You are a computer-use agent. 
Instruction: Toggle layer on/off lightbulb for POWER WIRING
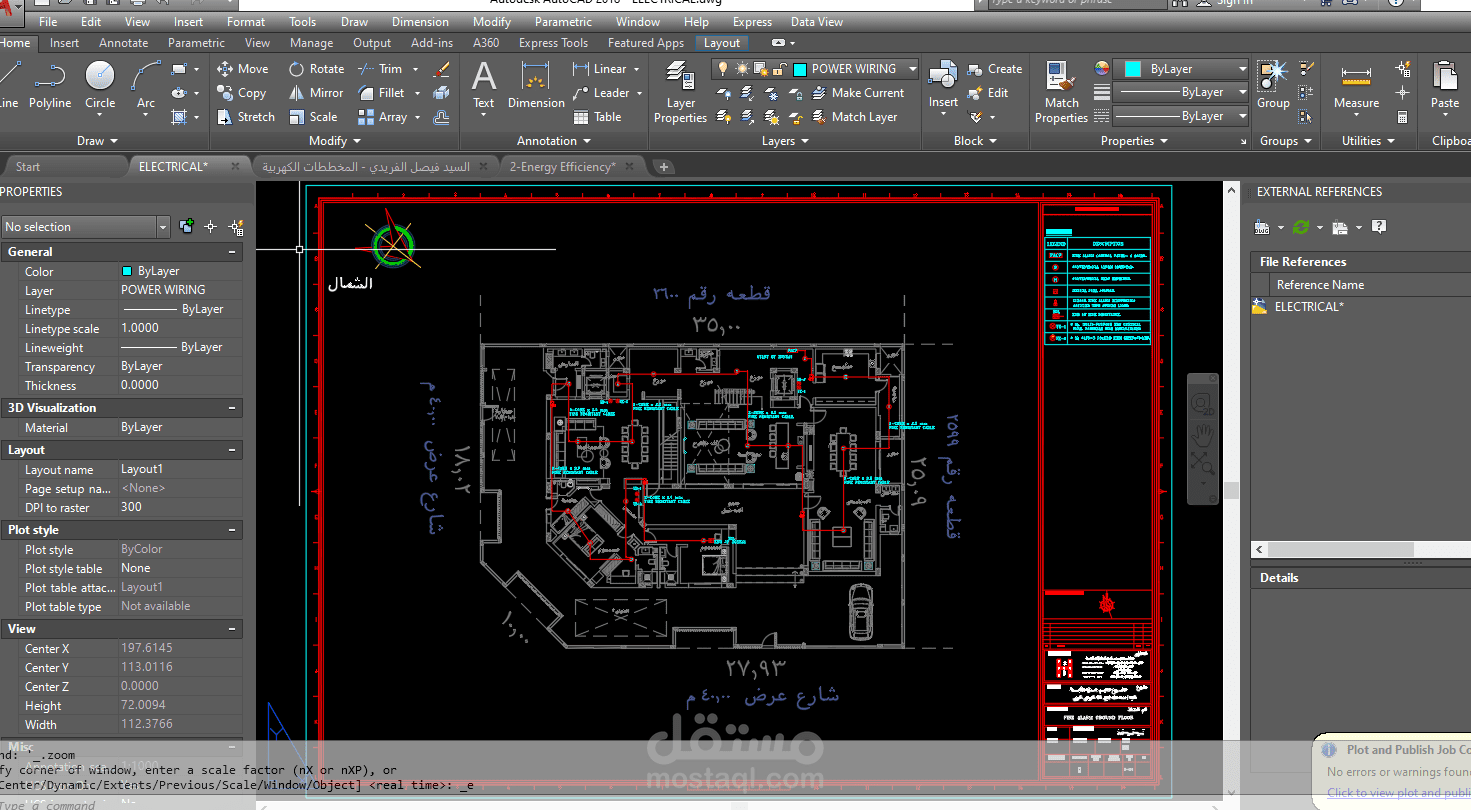coord(723,69)
